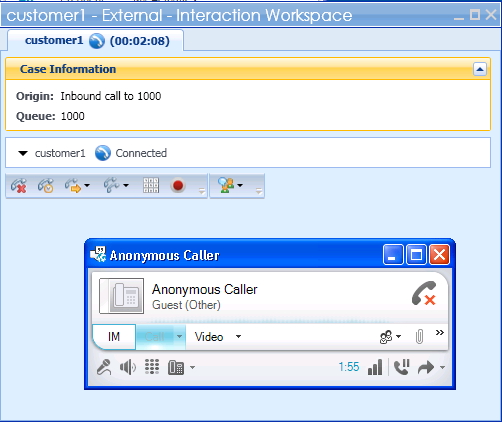Viewport: 502px width, 422px height.
Task: Show the Communicator dial pad
Action: coord(152,367)
